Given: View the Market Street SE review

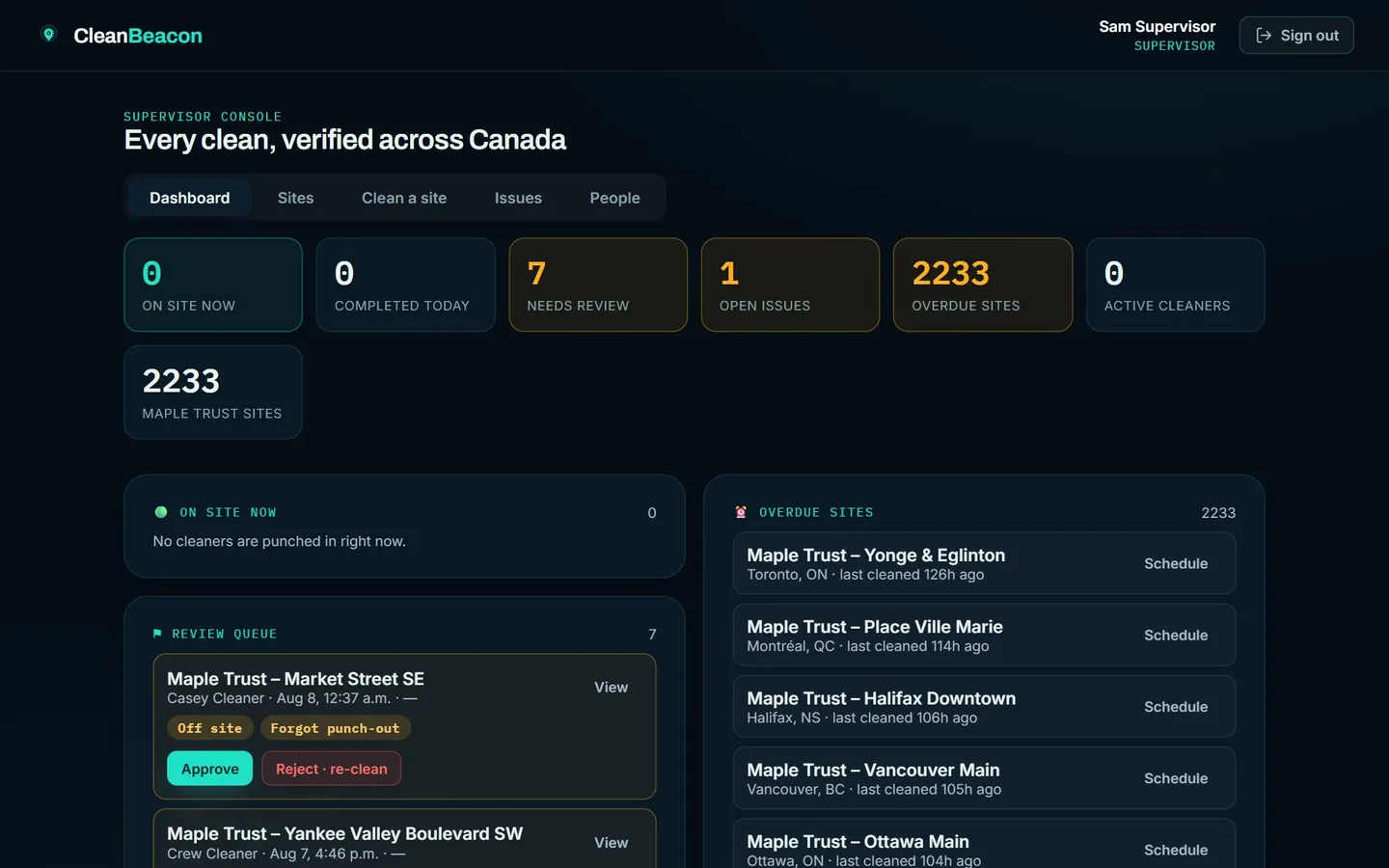Looking at the screenshot, I should 612,687.
